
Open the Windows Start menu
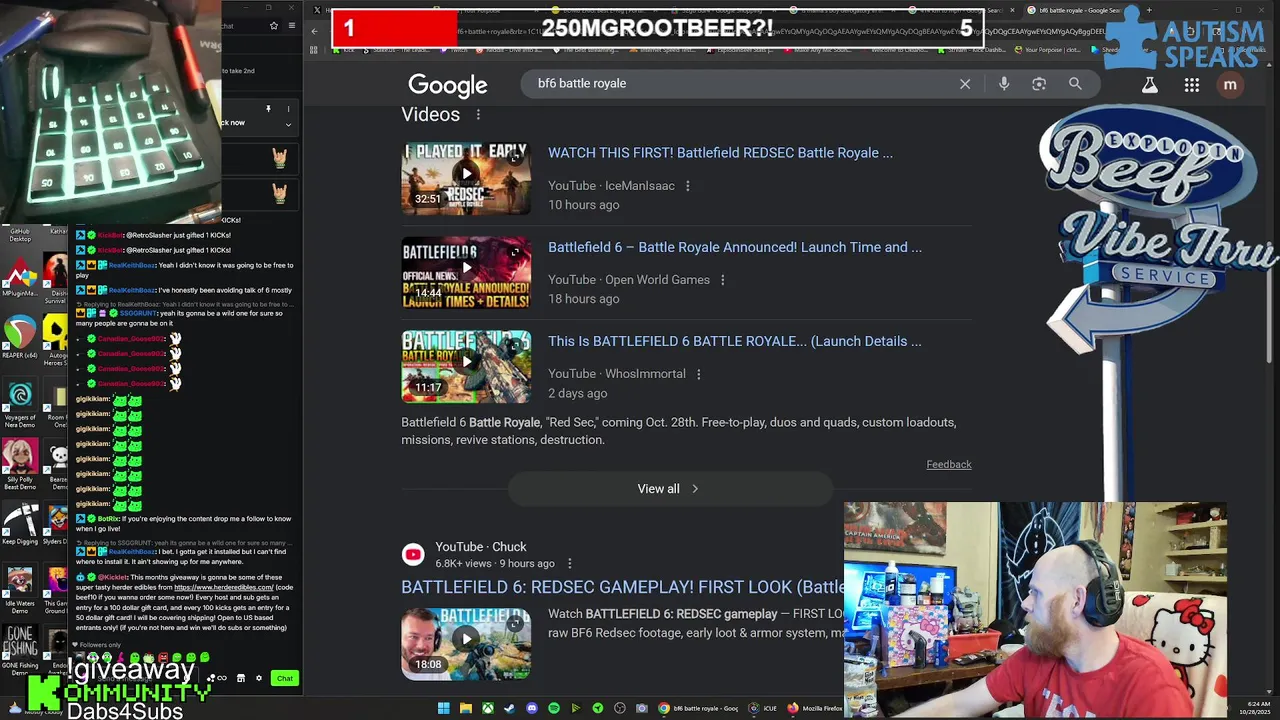point(444,708)
